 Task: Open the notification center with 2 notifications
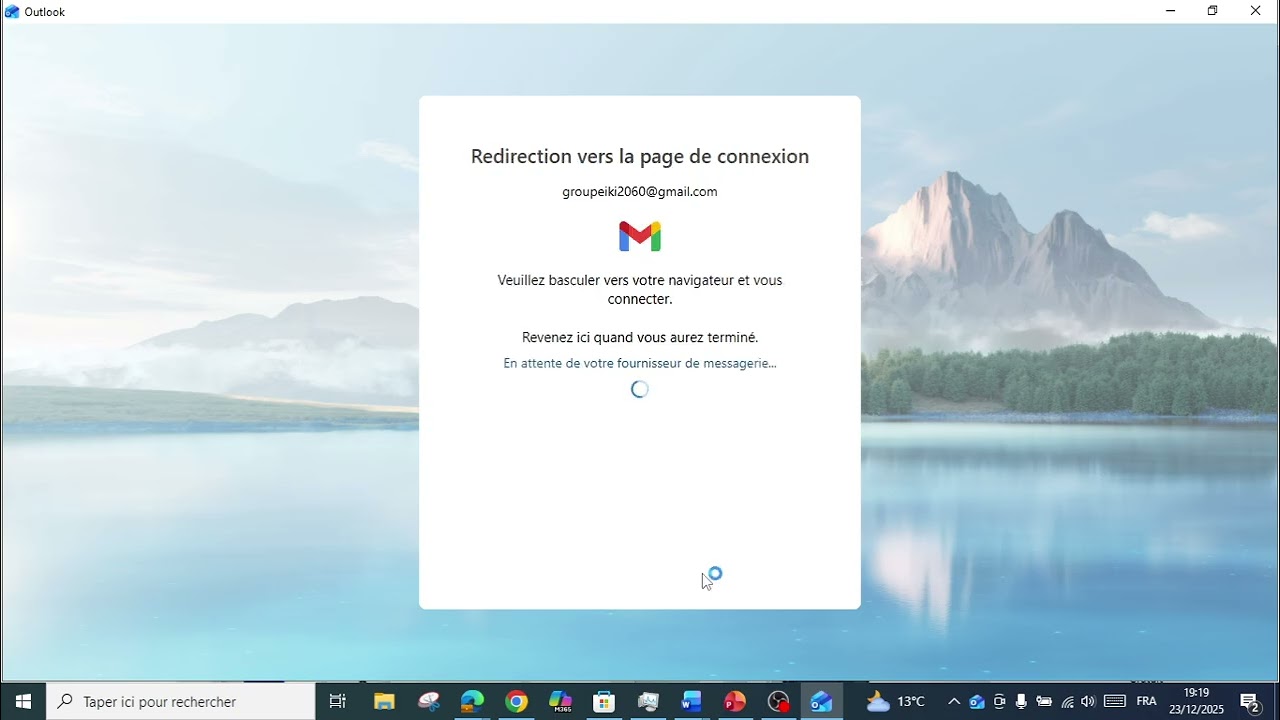click(x=1250, y=701)
